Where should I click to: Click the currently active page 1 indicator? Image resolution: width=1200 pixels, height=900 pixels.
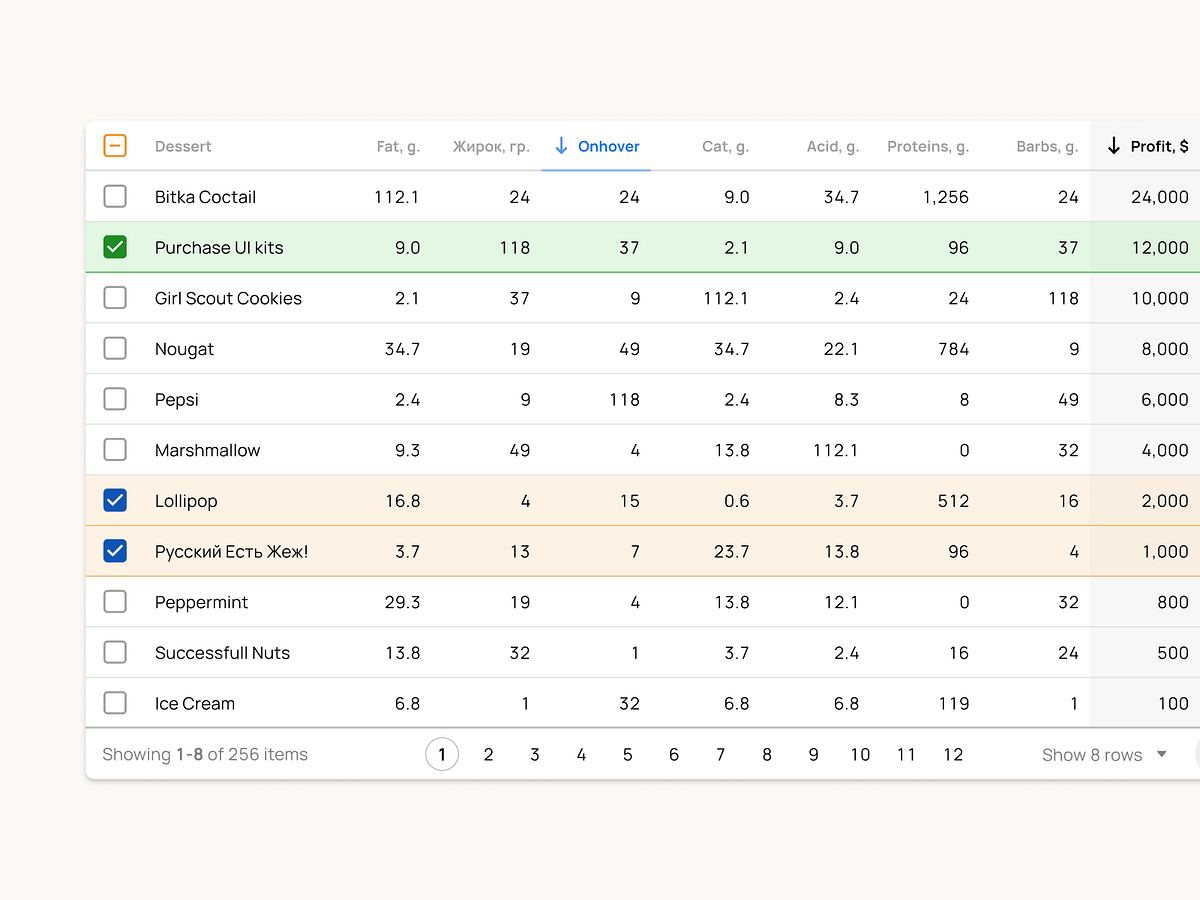442,755
